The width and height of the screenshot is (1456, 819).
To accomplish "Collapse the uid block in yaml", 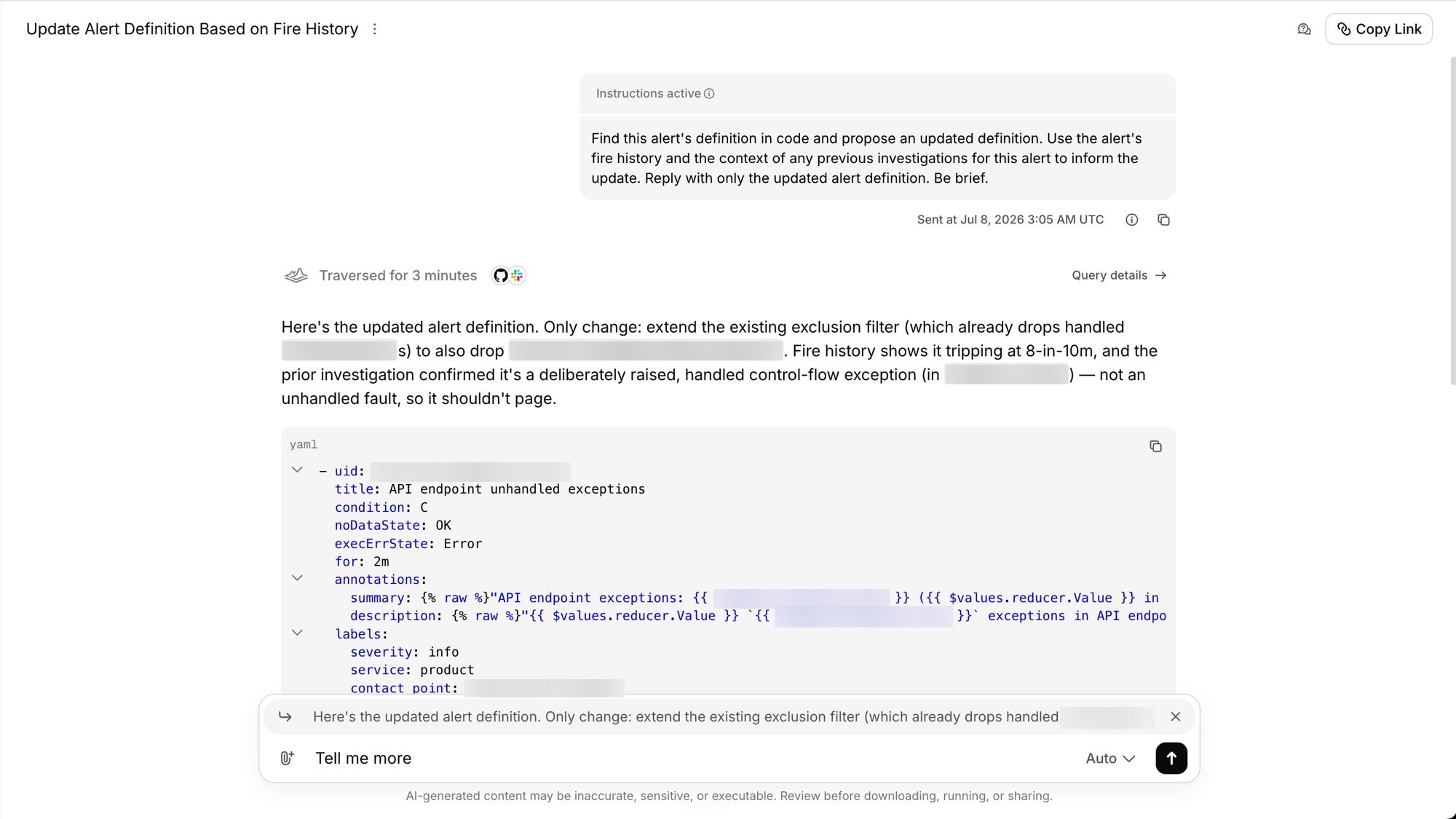I will [x=297, y=470].
